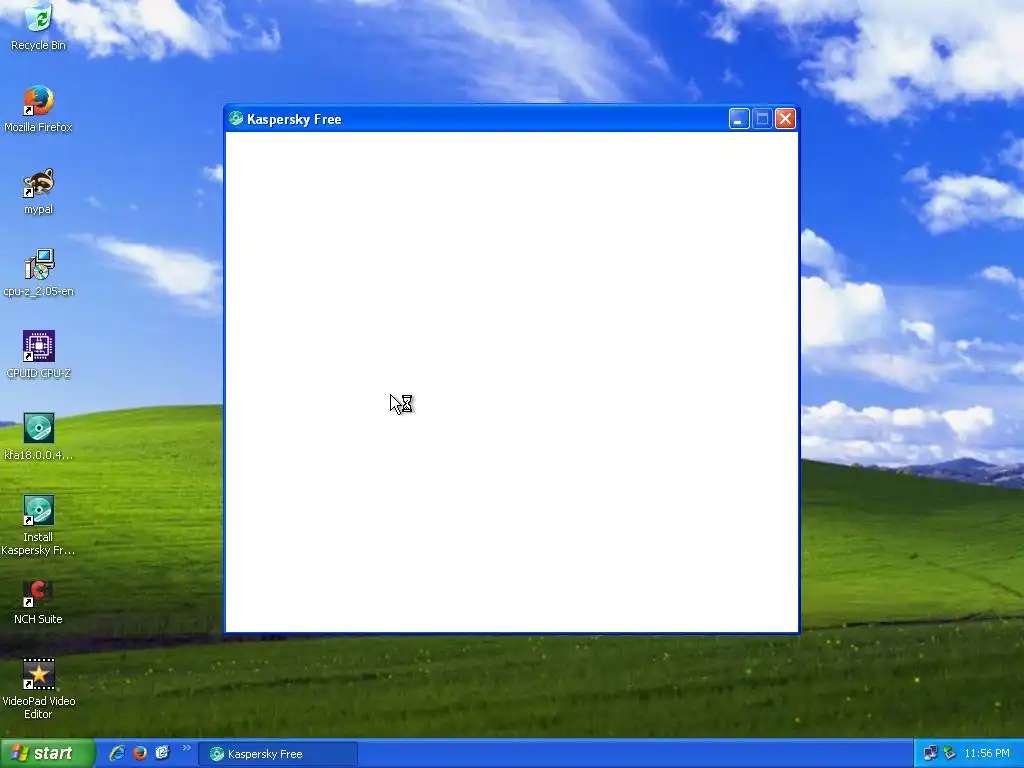Viewport: 1024px width, 768px height.
Task: Close the Kaspersky Free window
Action: click(x=786, y=119)
